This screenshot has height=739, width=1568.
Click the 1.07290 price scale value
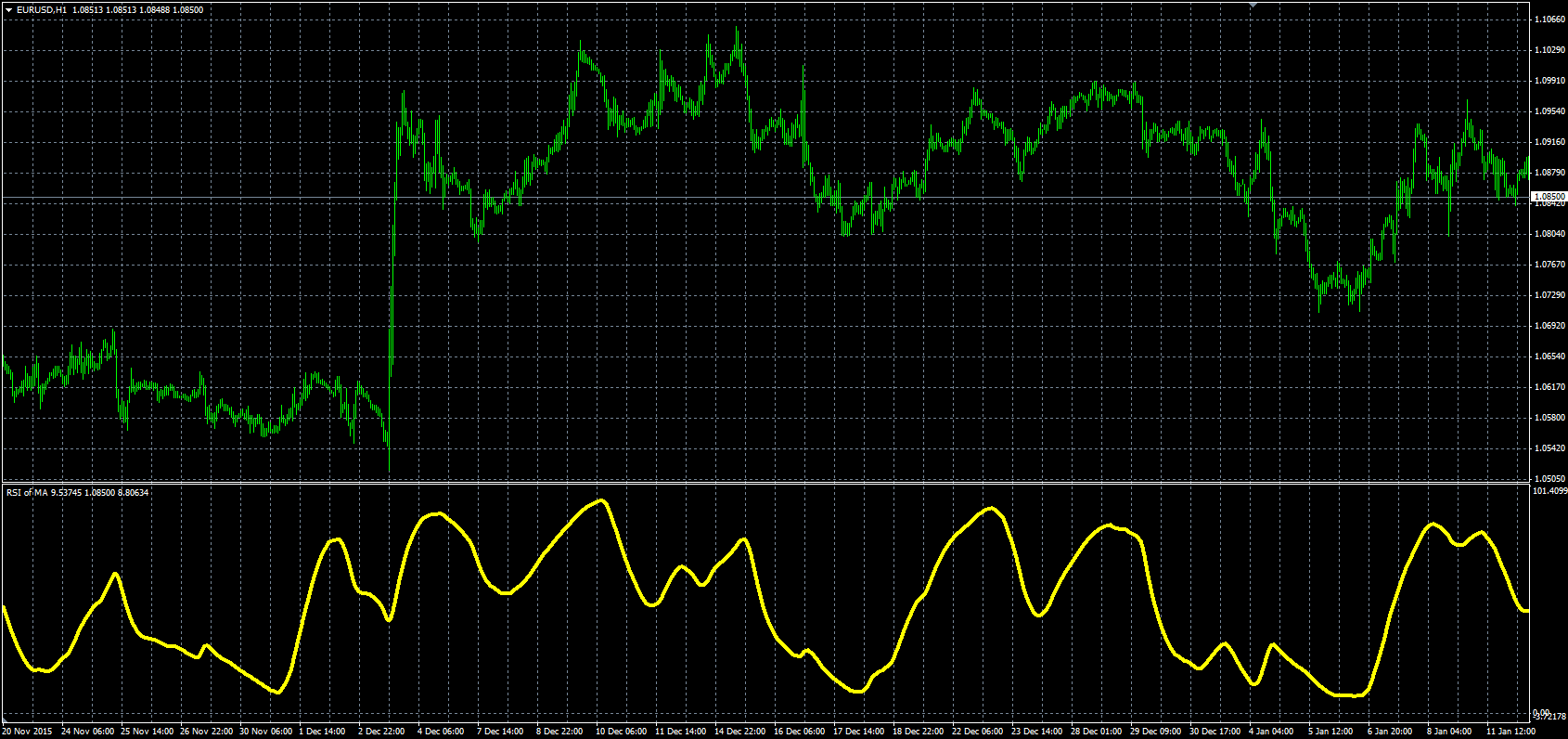tap(1550, 295)
